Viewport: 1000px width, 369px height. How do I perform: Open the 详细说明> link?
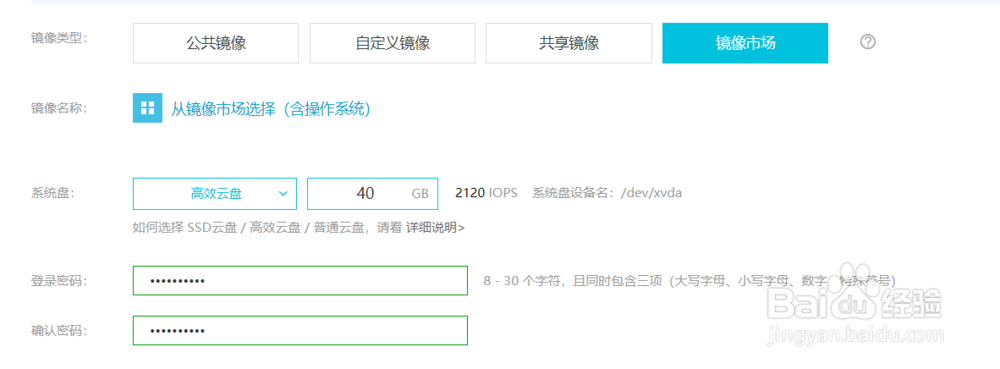coord(436,228)
